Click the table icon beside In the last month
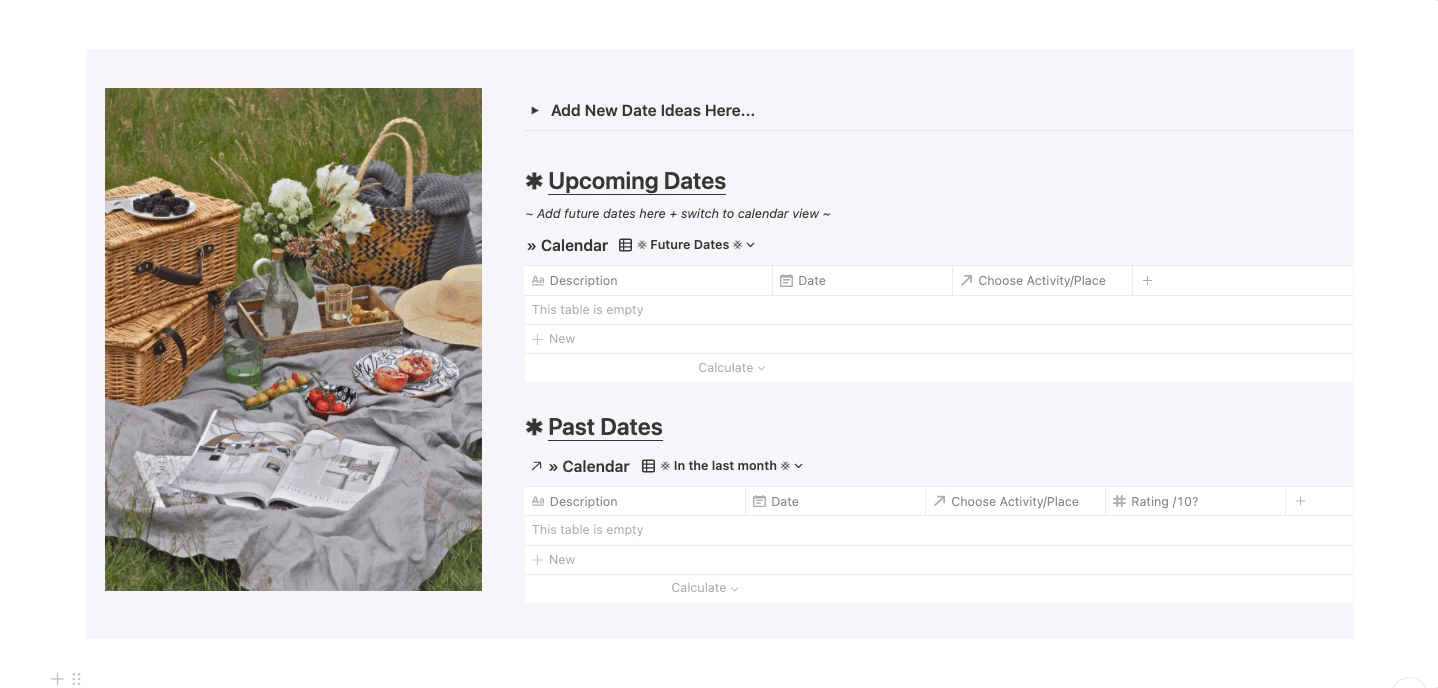Screen dimensions: 1438x688 tap(648, 466)
